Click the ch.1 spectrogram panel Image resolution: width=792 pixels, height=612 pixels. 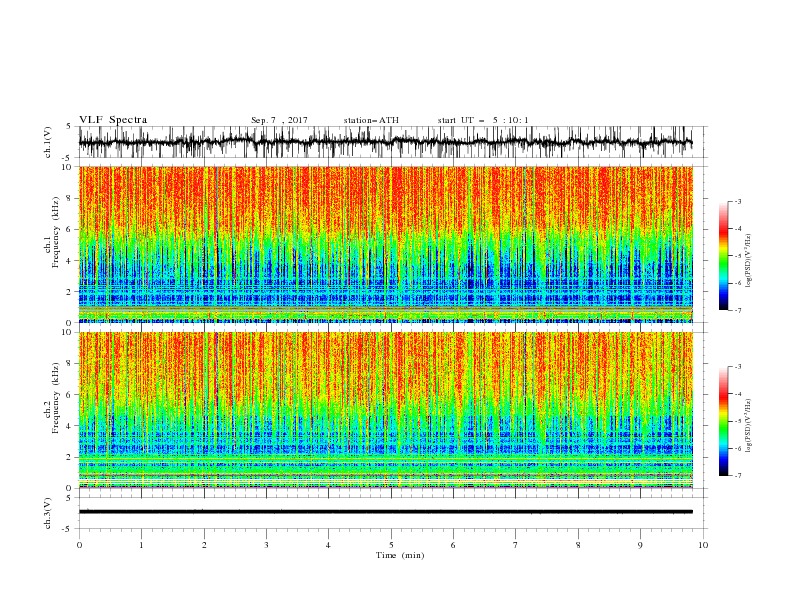point(385,244)
